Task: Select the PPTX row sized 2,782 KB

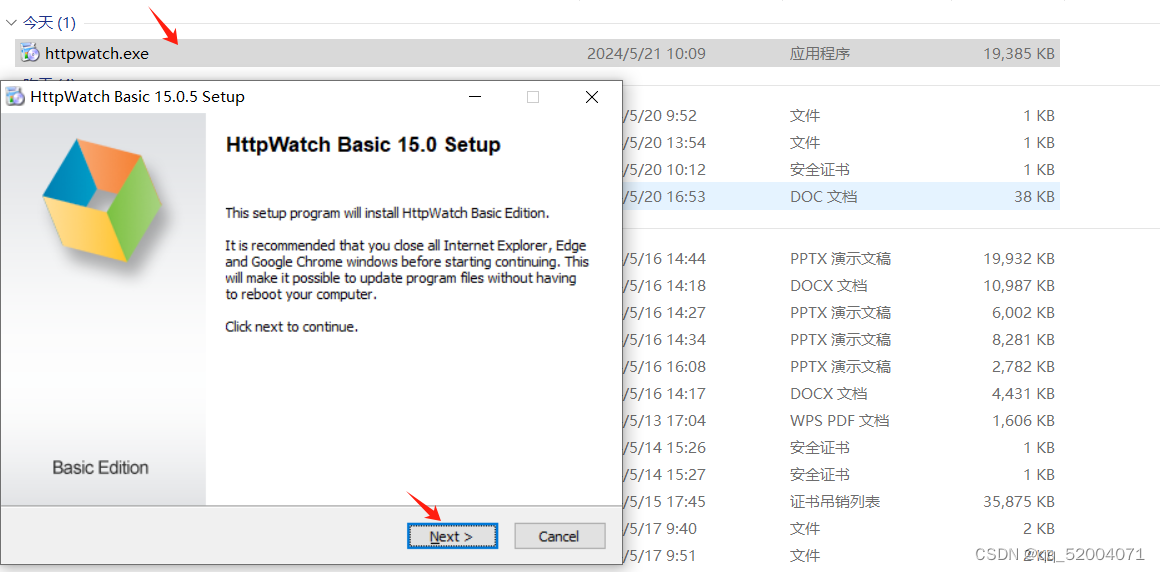Action: [840, 366]
